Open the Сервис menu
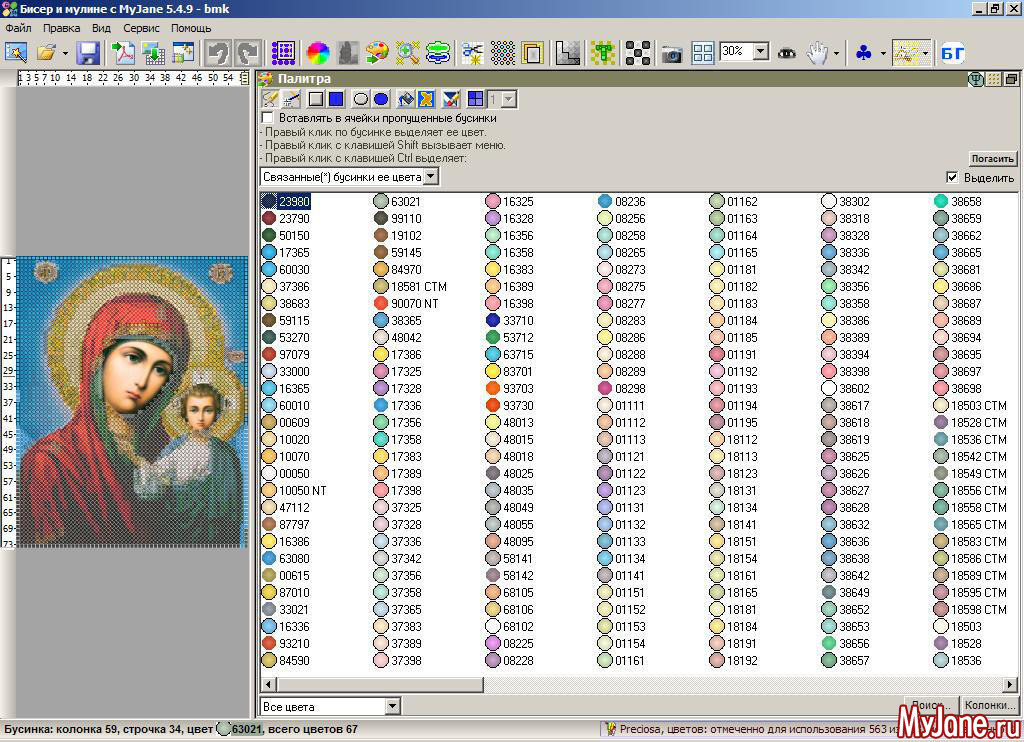 [x=141, y=29]
